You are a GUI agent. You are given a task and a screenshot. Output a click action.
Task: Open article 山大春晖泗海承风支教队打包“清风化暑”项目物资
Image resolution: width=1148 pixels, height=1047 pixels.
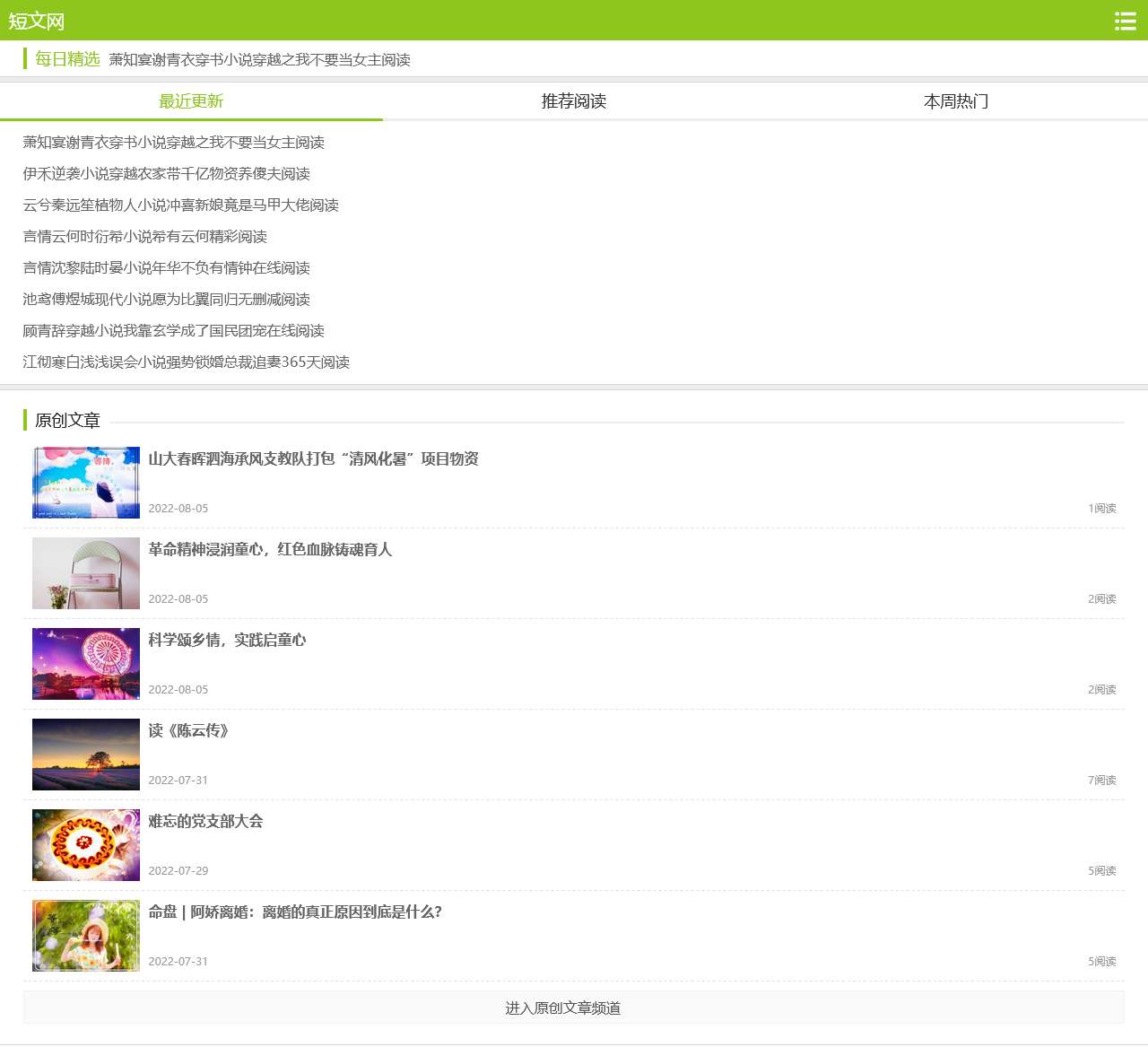[x=314, y=459]
